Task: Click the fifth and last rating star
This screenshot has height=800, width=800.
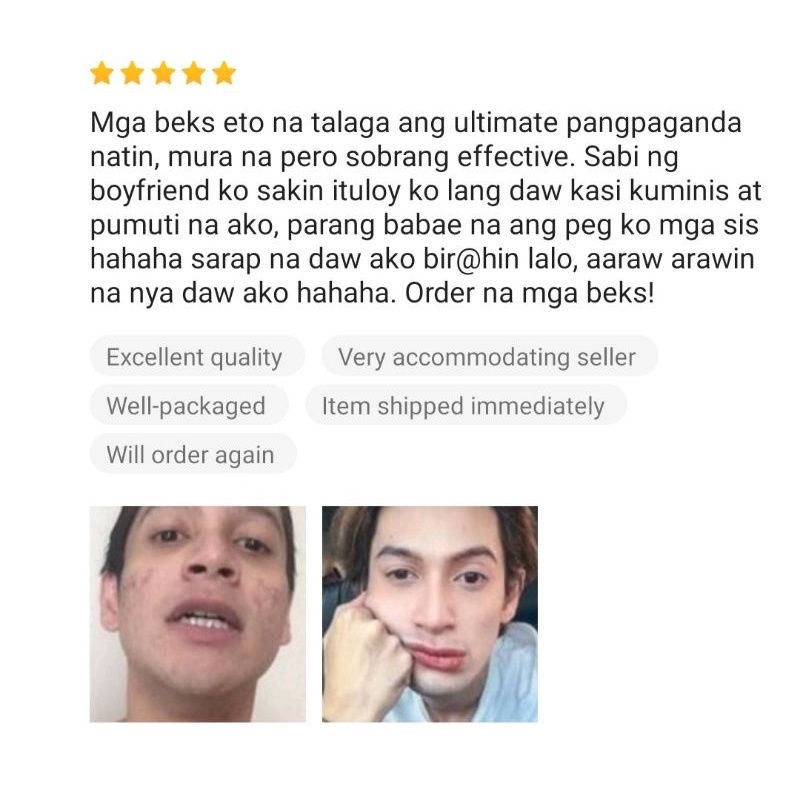Action: 224,73
